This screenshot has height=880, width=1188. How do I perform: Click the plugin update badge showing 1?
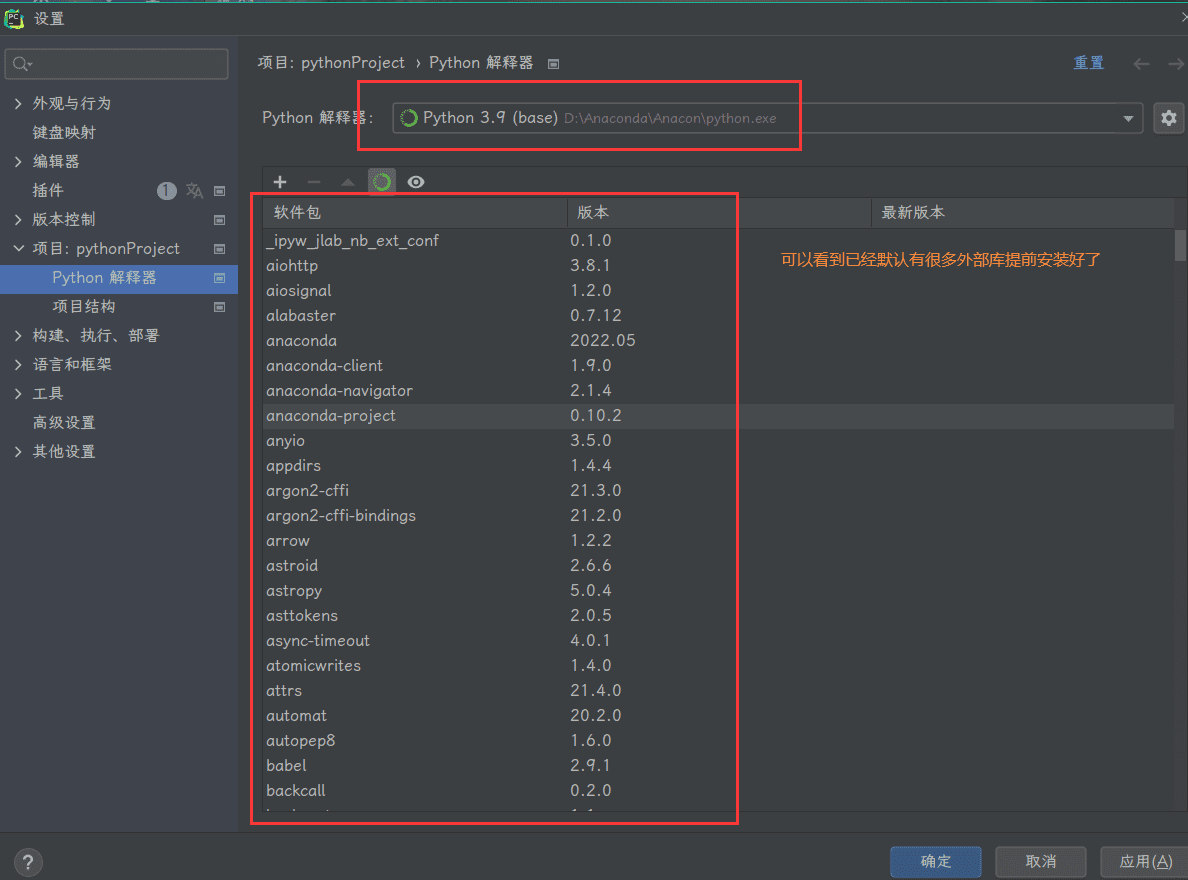[167, 191]
